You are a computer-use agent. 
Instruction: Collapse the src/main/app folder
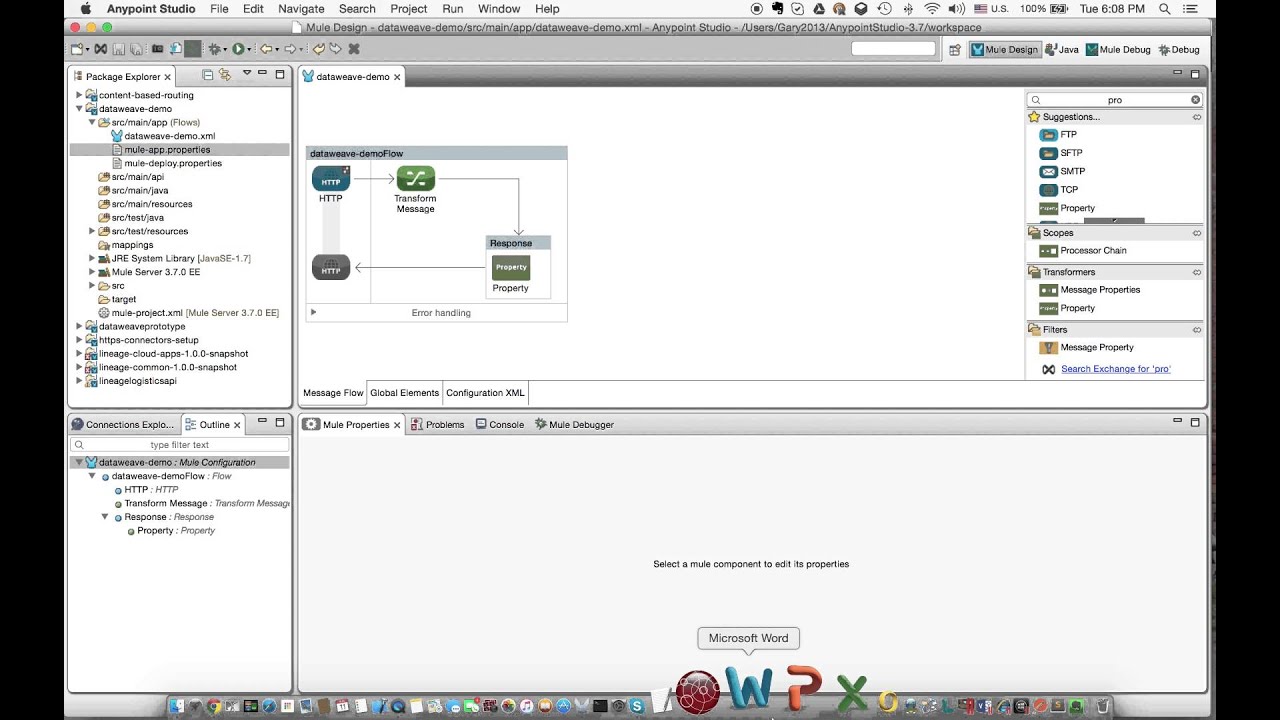(x=92, y=122)
